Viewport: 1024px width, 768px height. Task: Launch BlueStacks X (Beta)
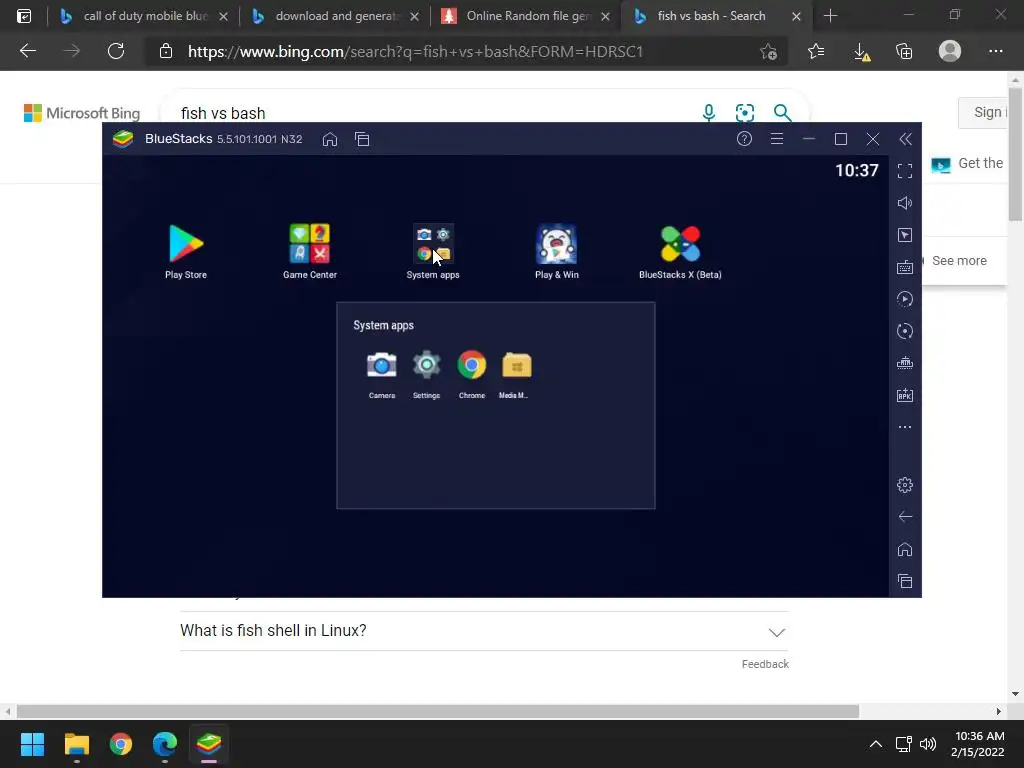point(680,244)
